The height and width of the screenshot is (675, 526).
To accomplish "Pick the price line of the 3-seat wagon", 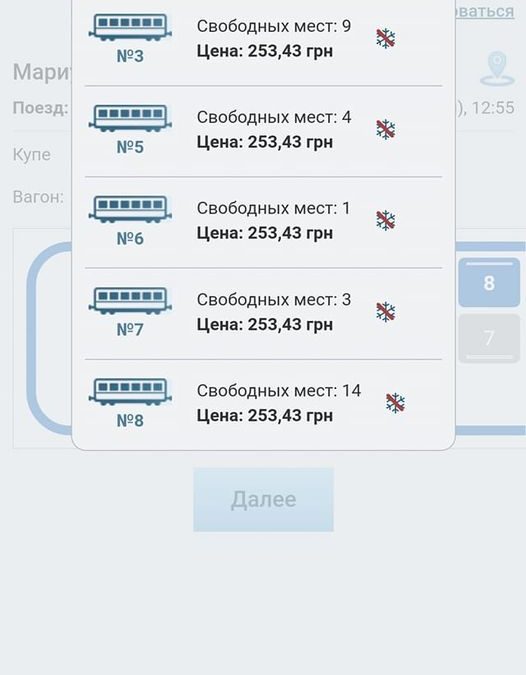I will click(265, 325).
